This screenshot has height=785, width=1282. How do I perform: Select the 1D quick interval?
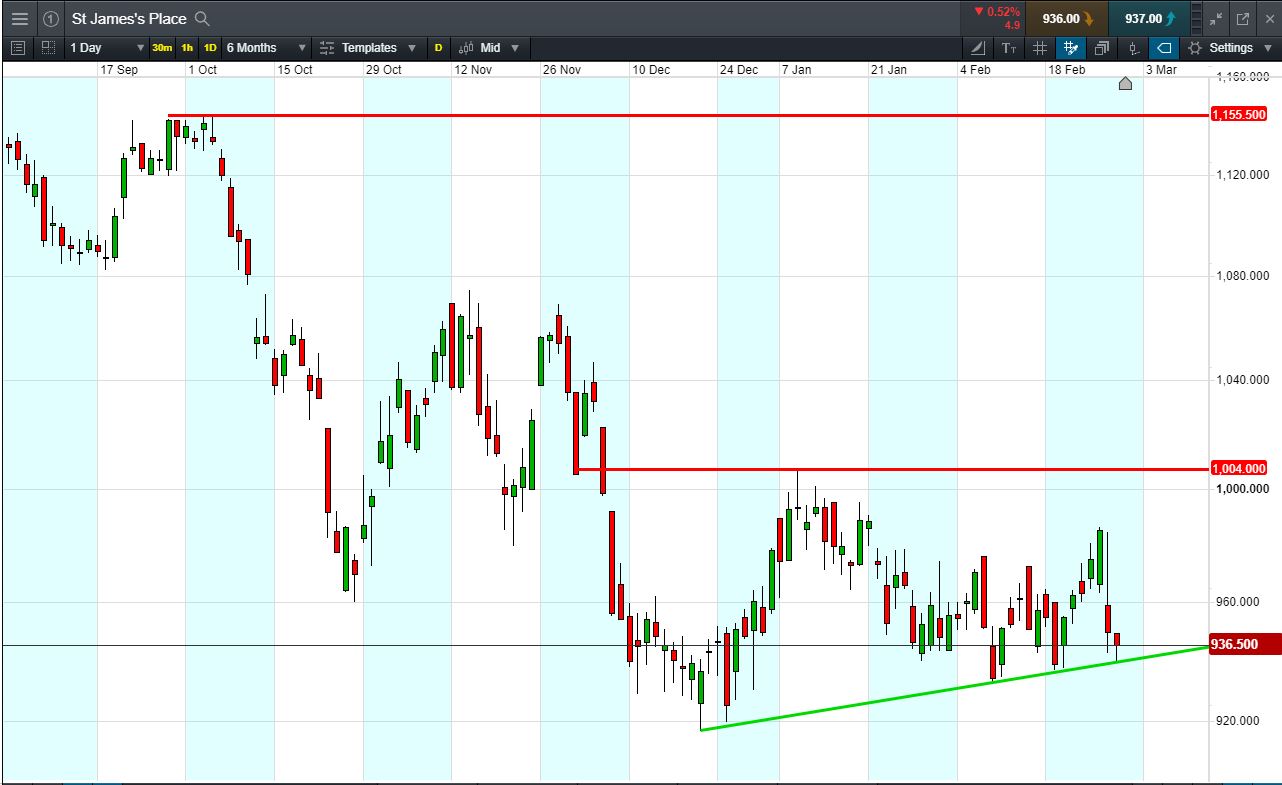[x=210, y=47]
